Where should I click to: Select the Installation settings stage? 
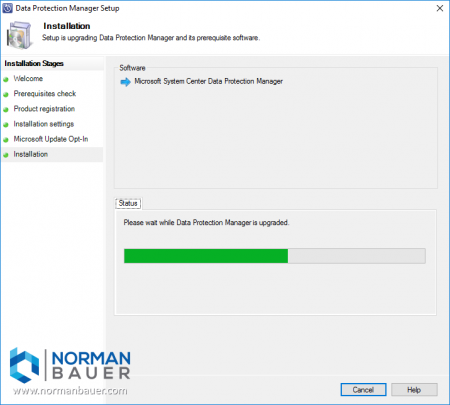[44, 124]
